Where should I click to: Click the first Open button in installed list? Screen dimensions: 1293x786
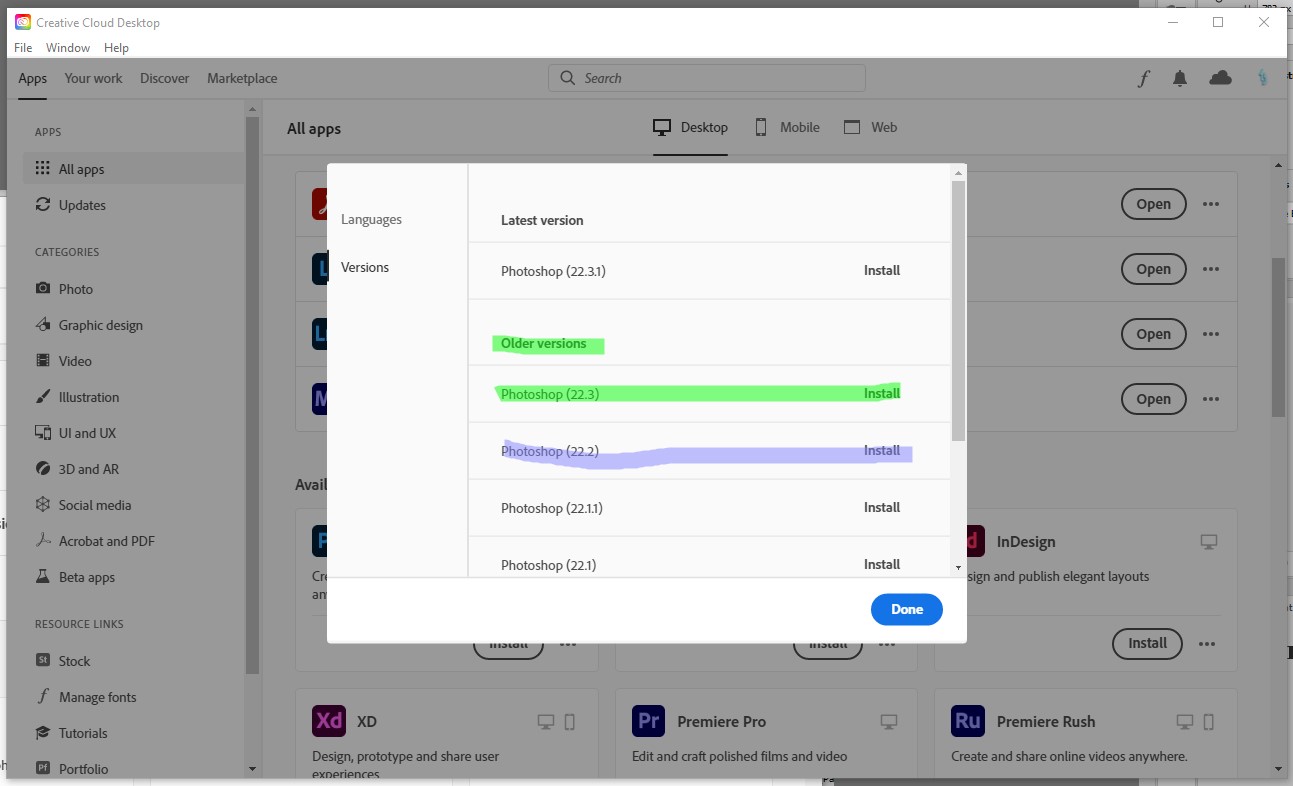pos(1153,204)
